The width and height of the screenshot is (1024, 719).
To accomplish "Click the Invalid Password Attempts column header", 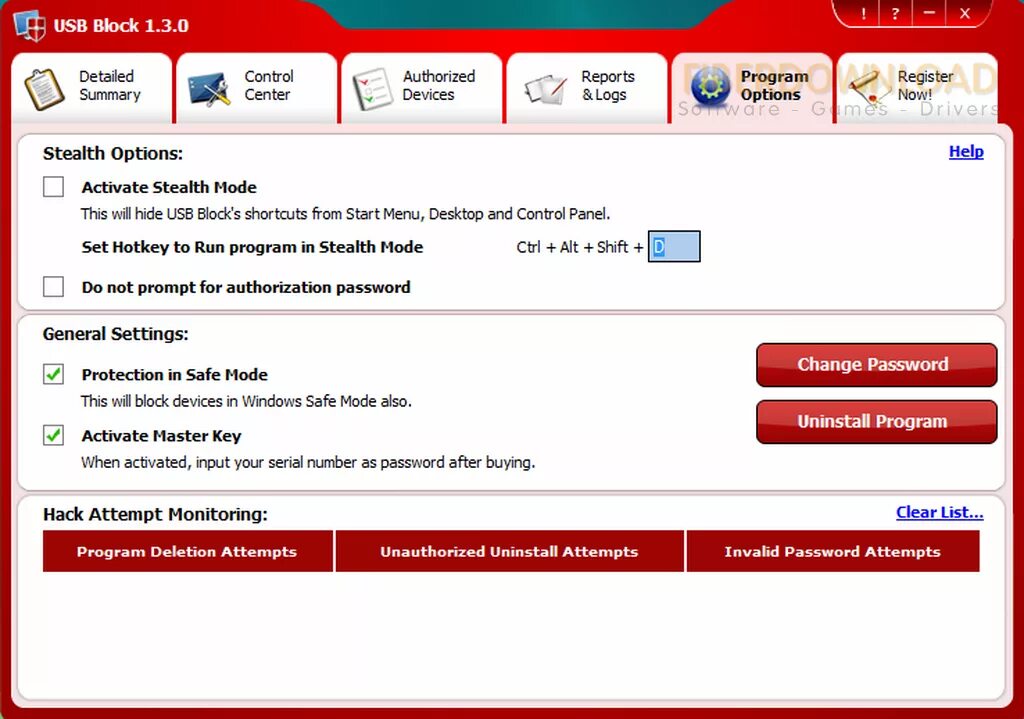I will pos(833,551).
